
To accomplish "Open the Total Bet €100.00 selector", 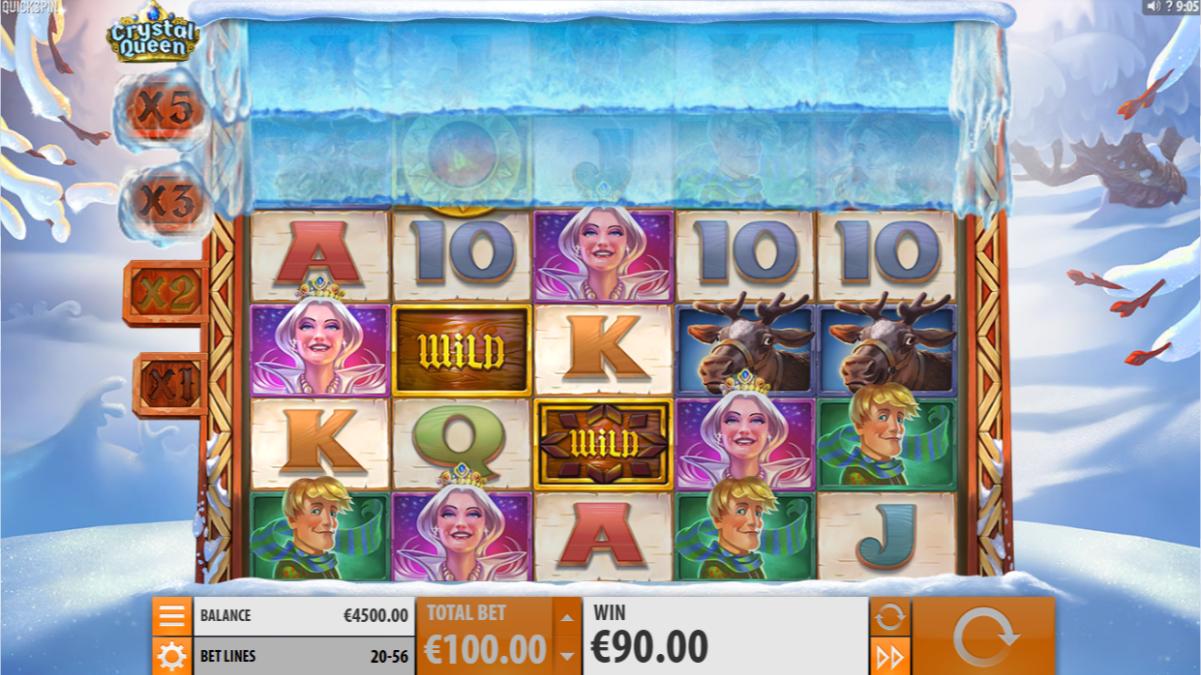I will (x=484, y=636).
